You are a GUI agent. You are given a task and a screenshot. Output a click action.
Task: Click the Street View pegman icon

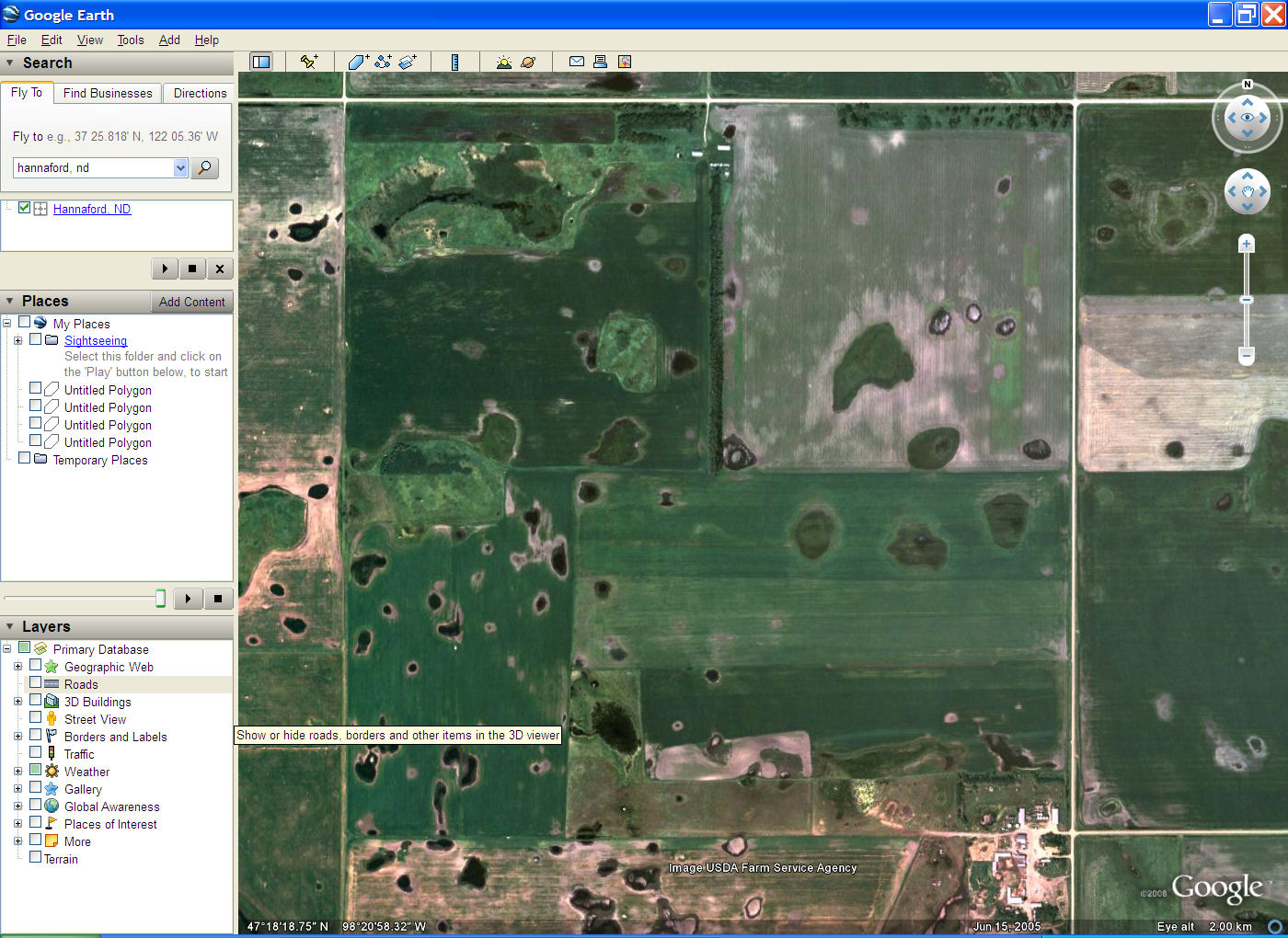tap(52, 719)
